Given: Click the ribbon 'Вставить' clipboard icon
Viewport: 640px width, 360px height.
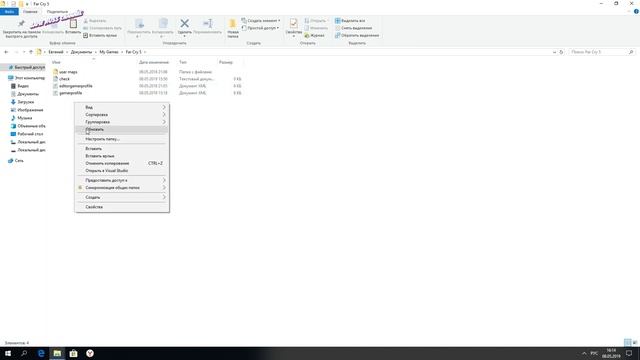Looking at the screenshot, I should point(73,24).
